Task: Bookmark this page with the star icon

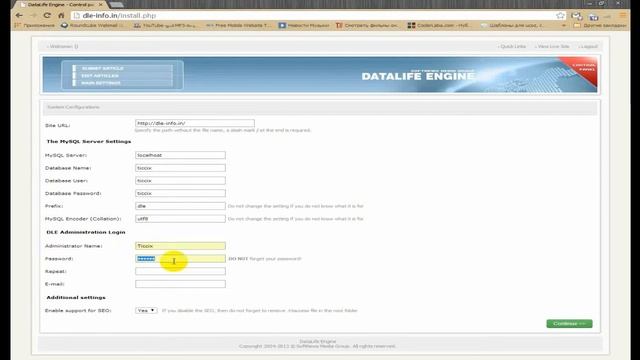Action: coord(560,16)
